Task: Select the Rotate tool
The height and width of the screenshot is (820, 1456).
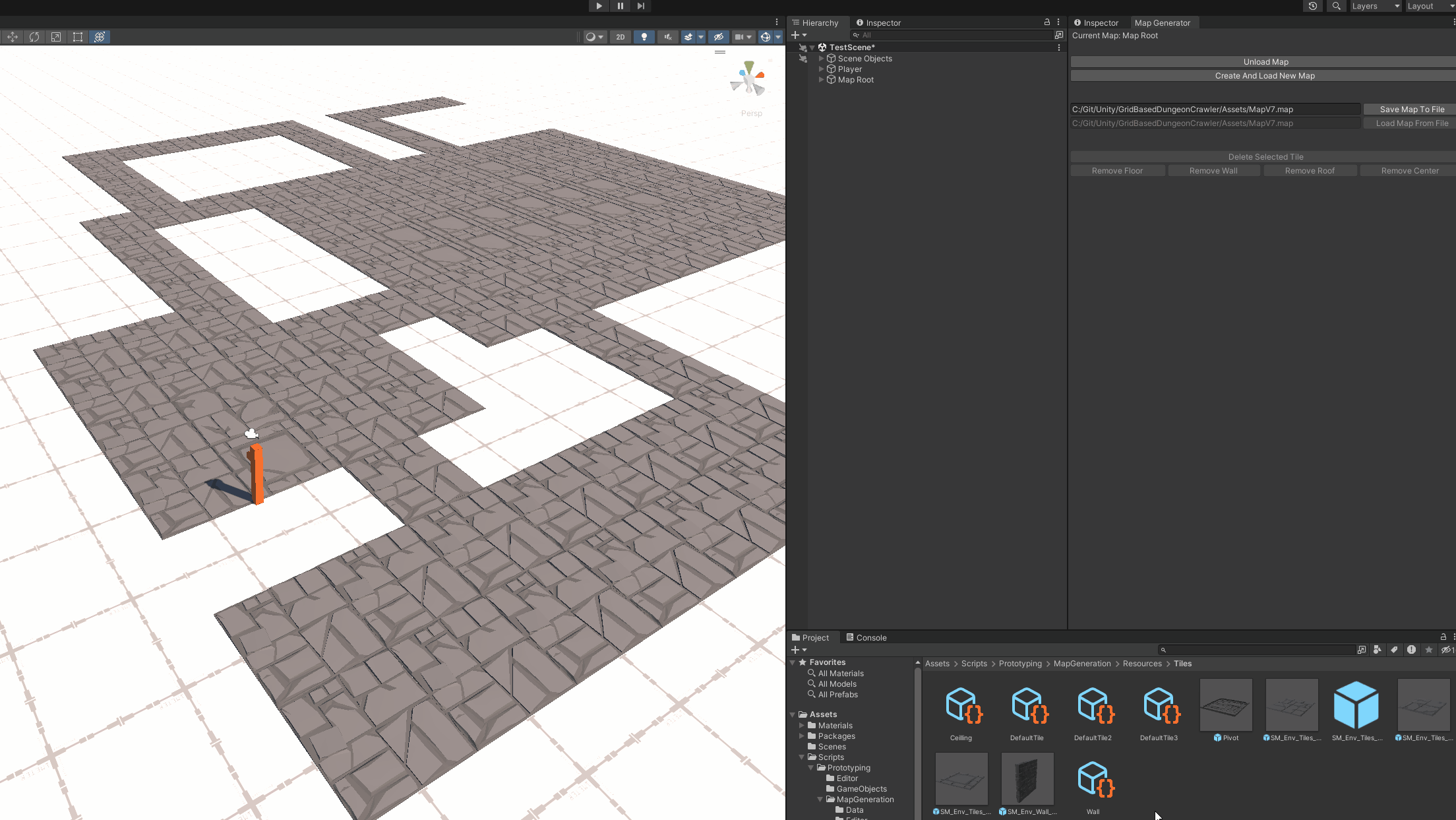Action: point(34,37)
